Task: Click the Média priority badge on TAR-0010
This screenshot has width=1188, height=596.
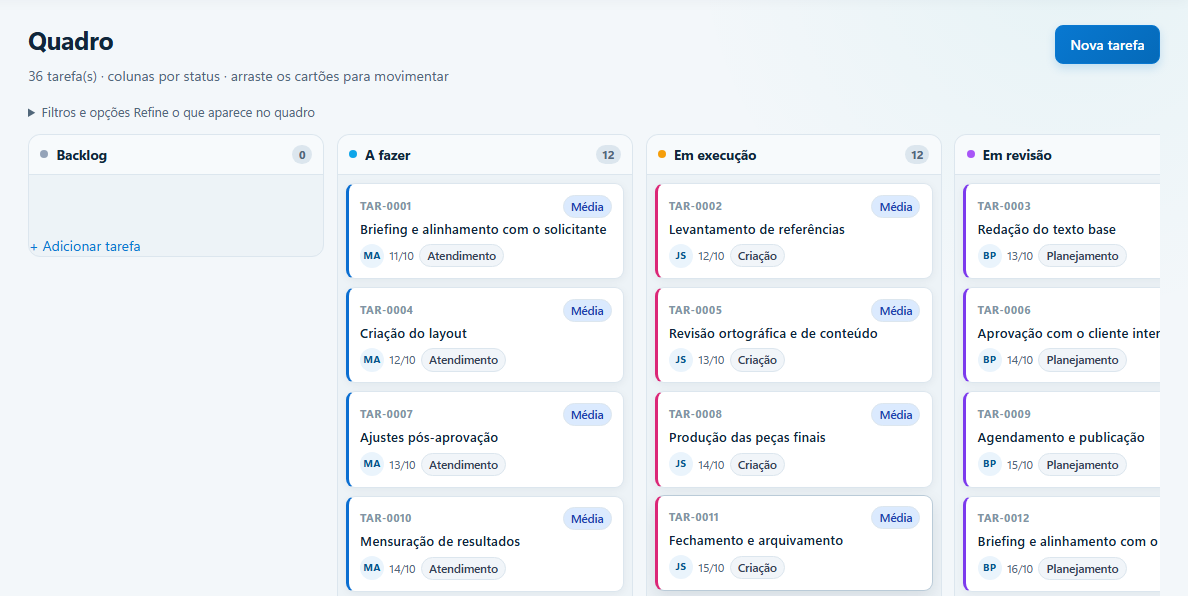Action: coord(587,519)
